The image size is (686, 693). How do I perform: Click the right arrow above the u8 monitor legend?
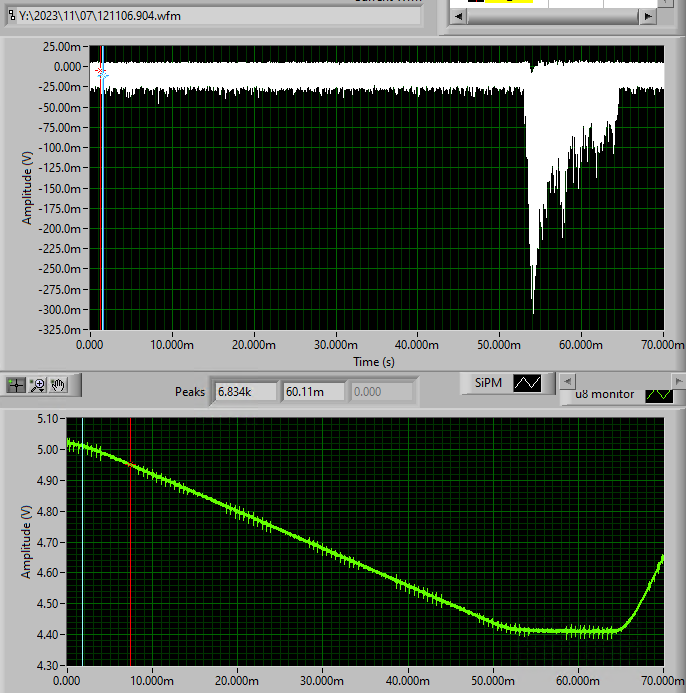click(678, 381)
